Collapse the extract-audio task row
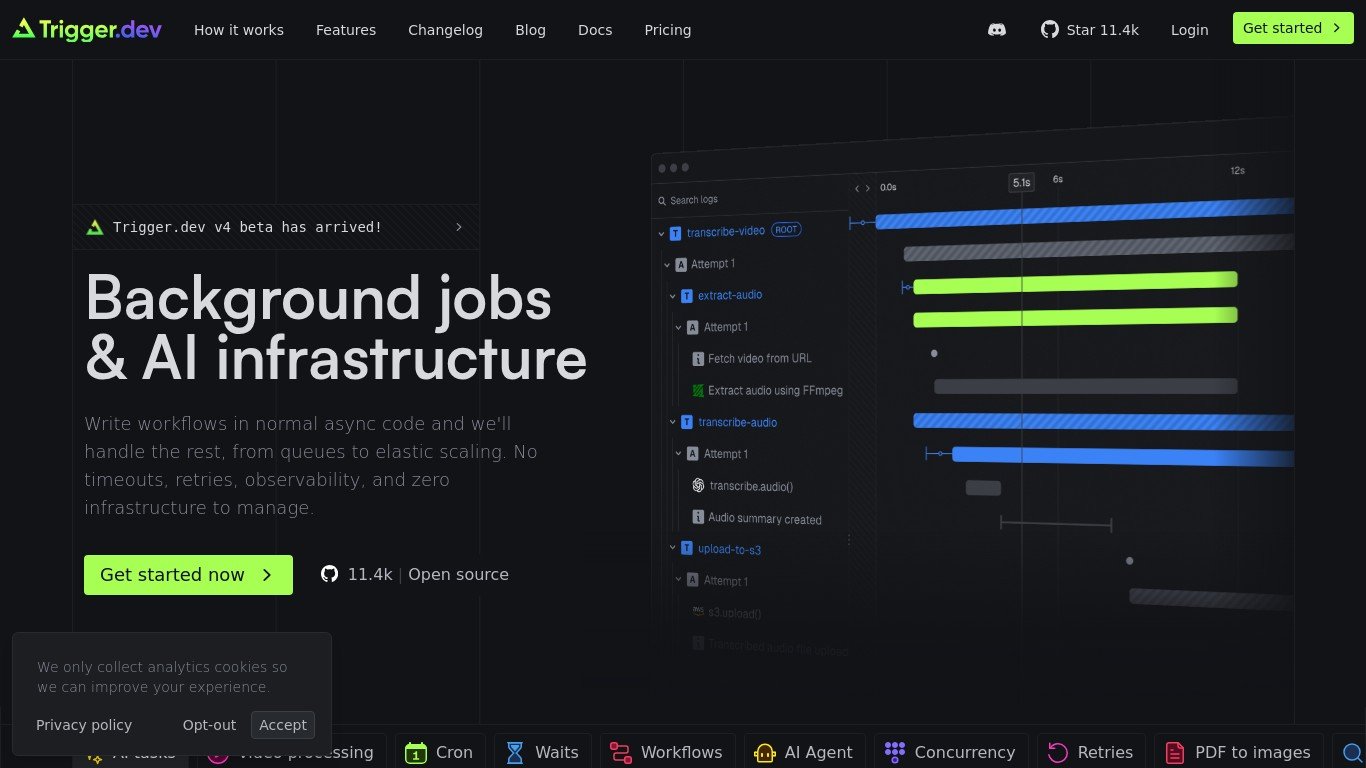Screen dimensions: 1366x768 (x=673, y=296)
